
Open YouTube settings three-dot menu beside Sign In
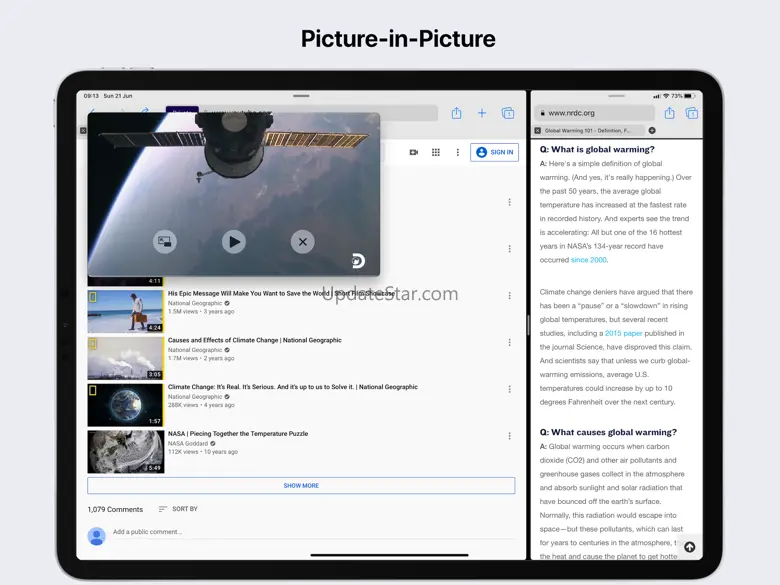click(458, 153)
